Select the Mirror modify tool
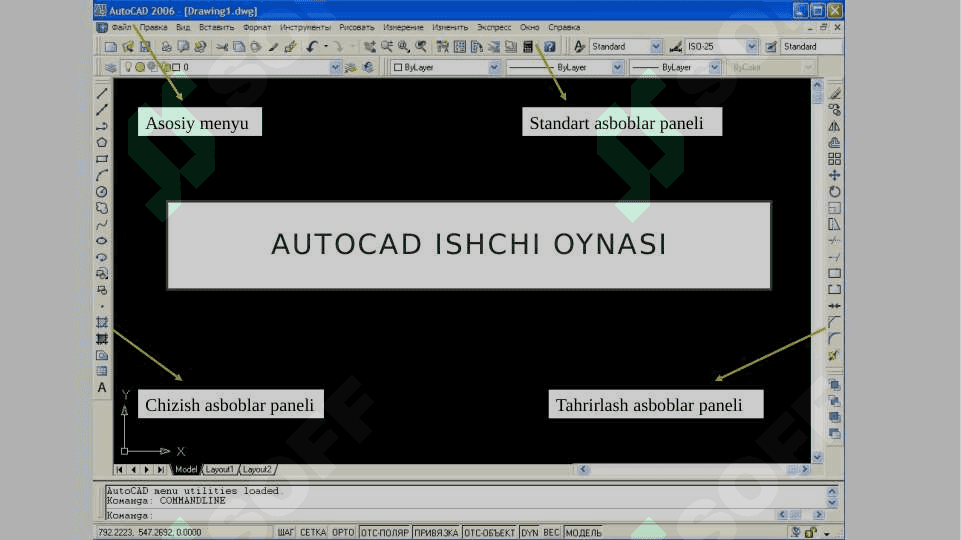The image size is (961, 540). [x=834, y=126]
